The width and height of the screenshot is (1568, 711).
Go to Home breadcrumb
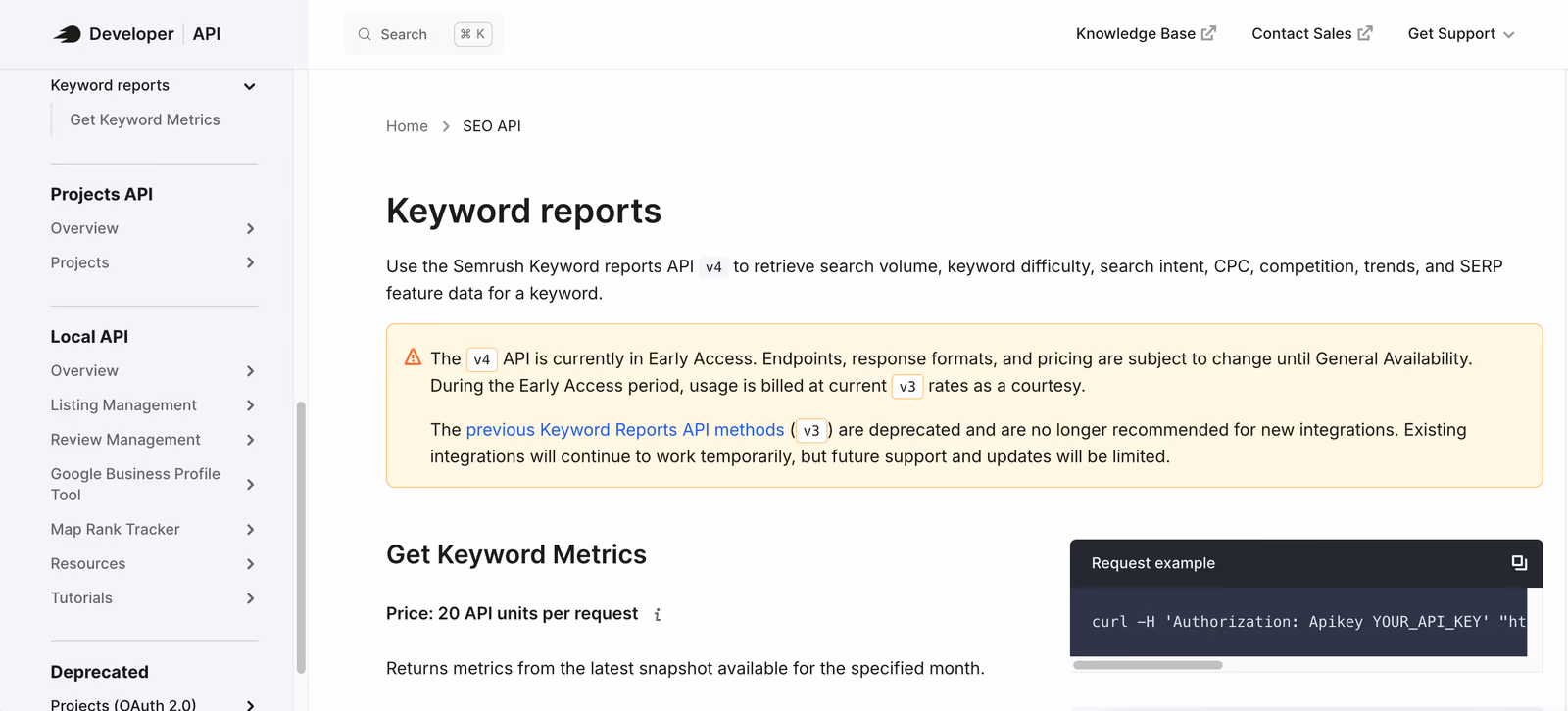[407, 126]
